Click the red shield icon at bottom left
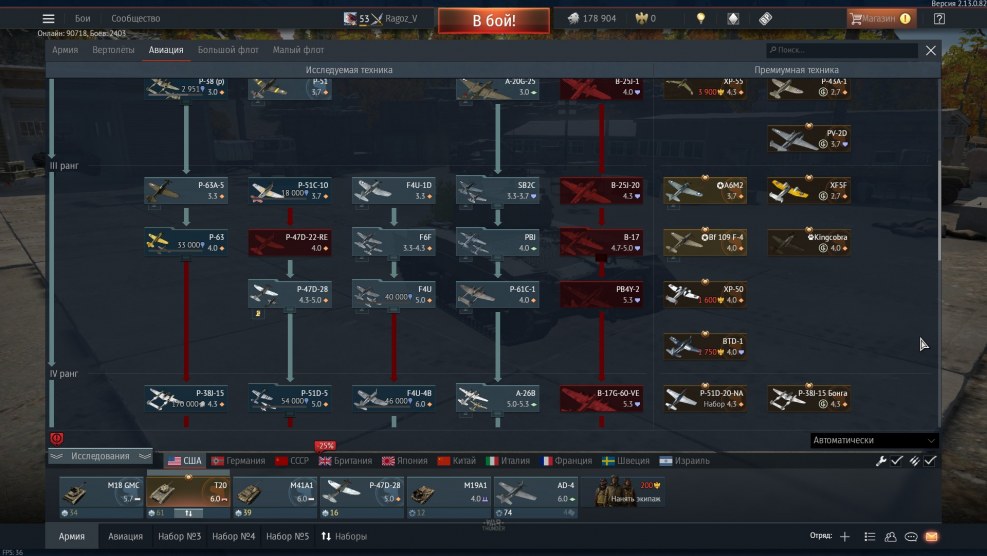Viewport: 987px width, 556px height. (56, 439)
